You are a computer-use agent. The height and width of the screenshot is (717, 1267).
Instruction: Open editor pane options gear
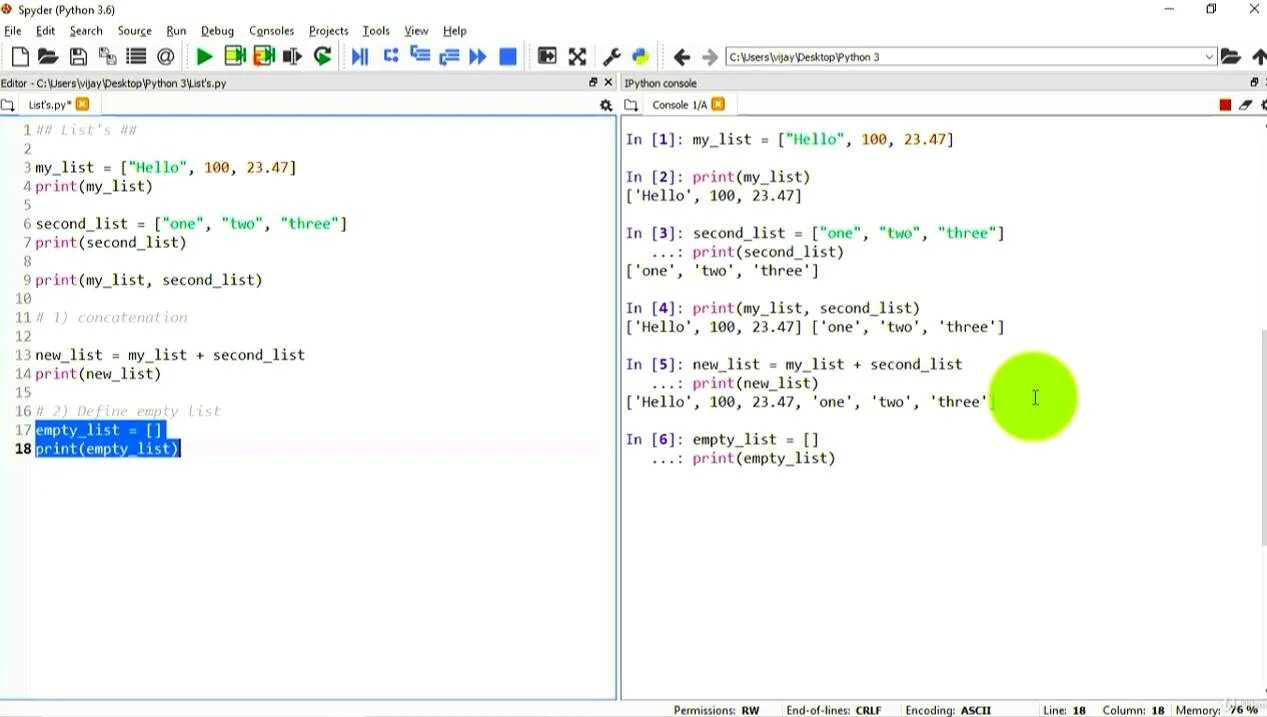606,105
